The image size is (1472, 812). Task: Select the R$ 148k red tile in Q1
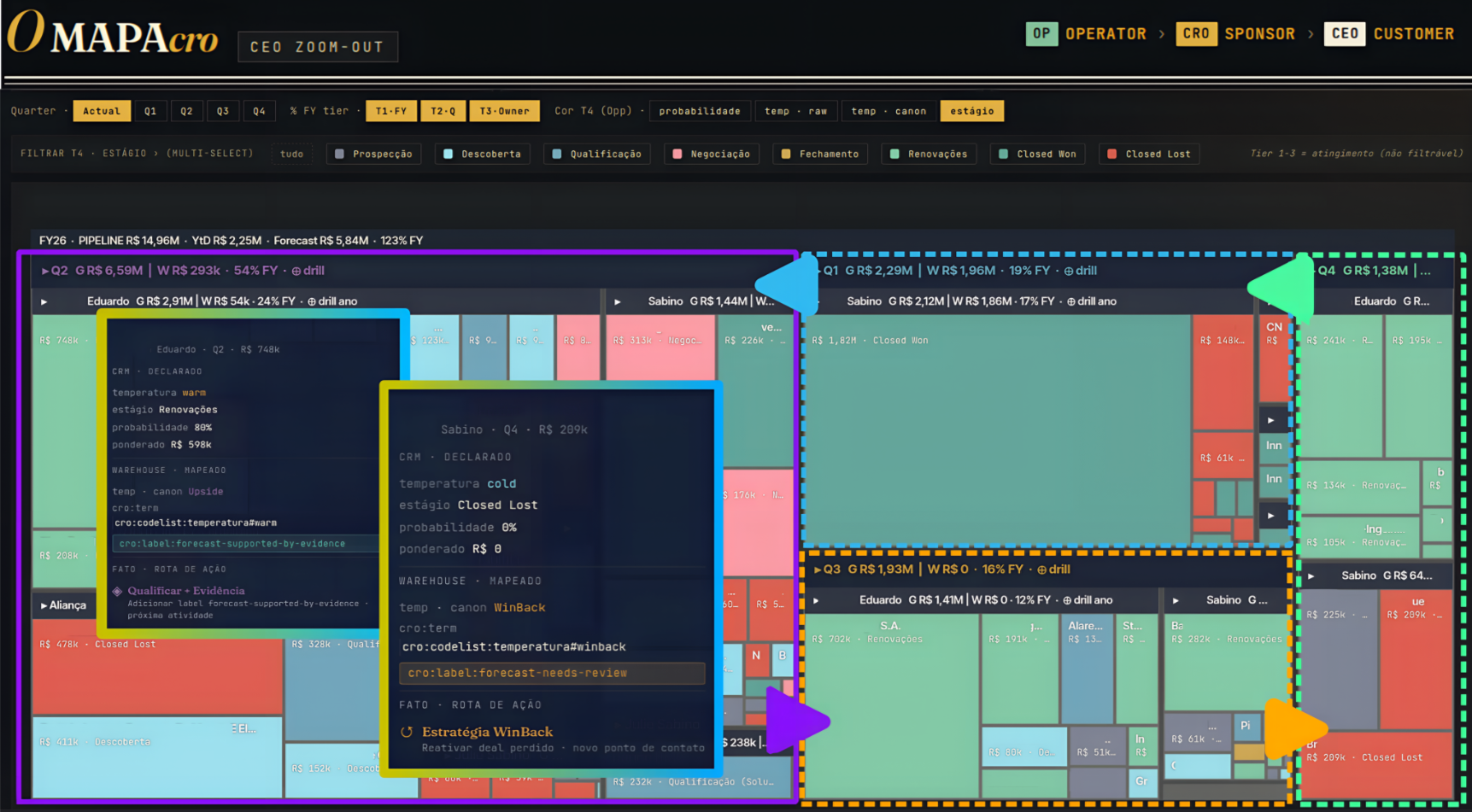(1223, 371)
